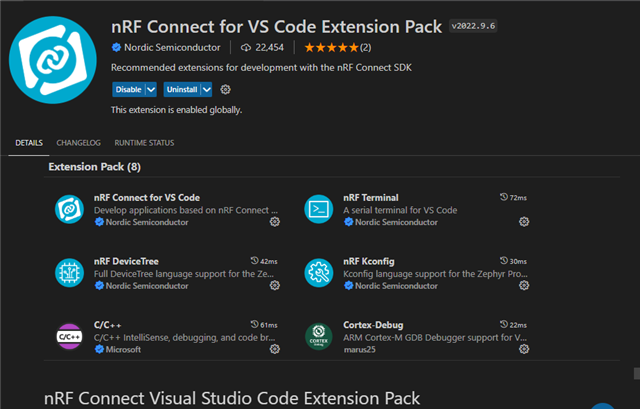The width and height of the screenshot is (640, 409).
Task: Open manage gear for nRF Terminal
Action: tap(524, 222)
